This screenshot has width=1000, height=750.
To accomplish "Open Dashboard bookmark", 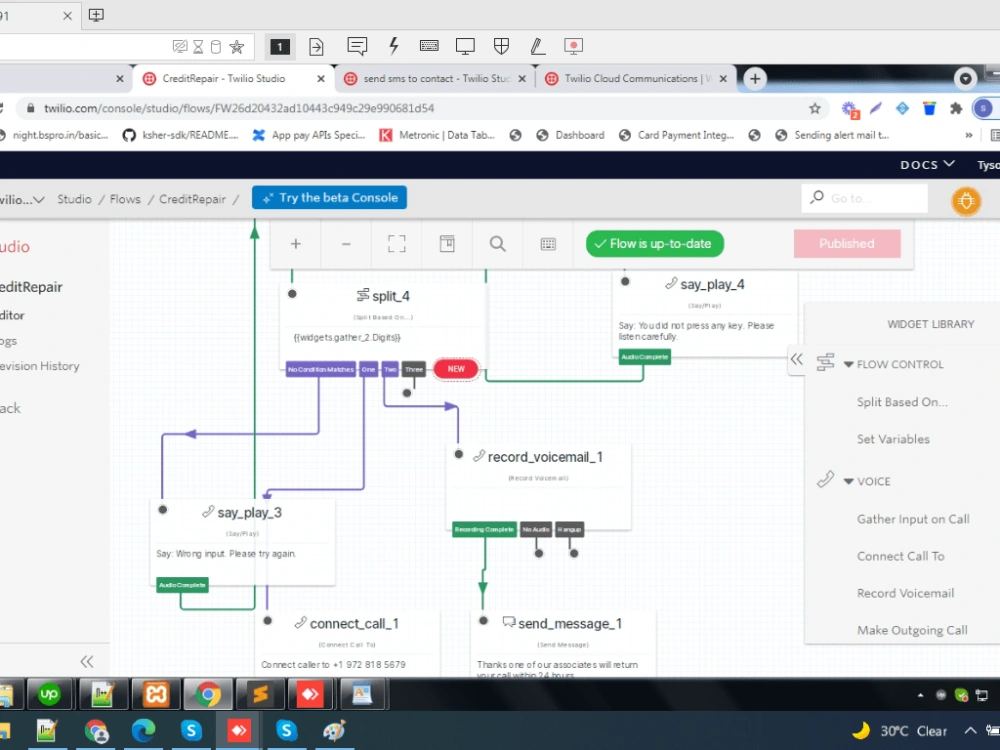I will click(x=570, y=135).
